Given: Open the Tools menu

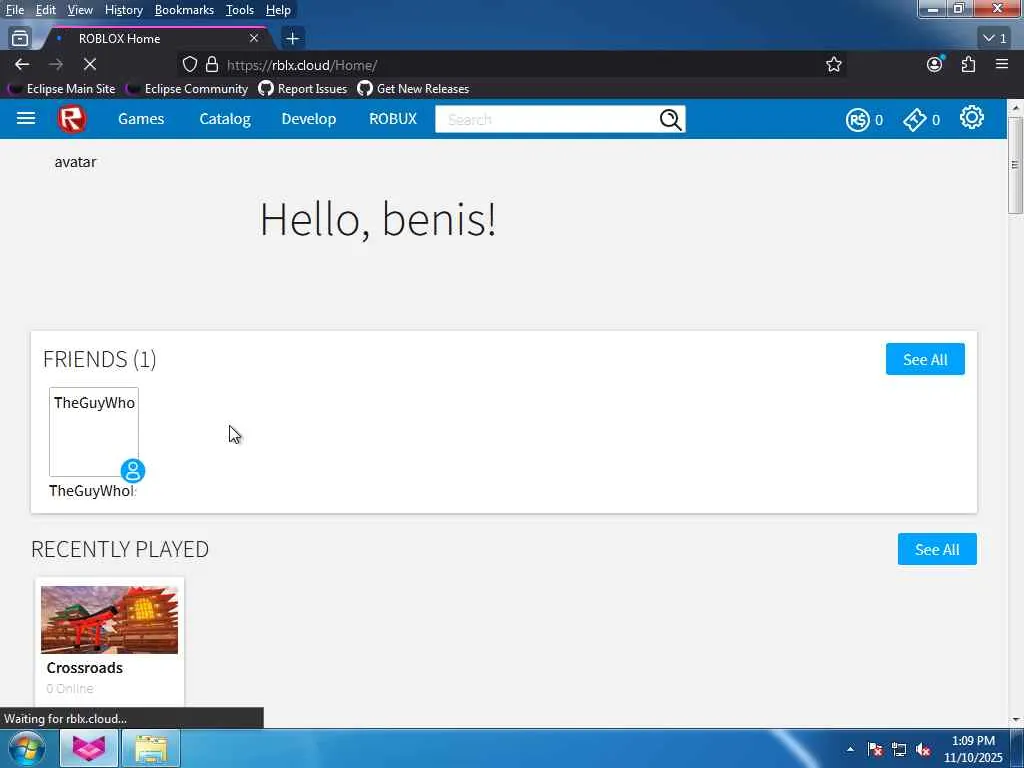Looking at the screenshot, I should (x=240, y=10).
